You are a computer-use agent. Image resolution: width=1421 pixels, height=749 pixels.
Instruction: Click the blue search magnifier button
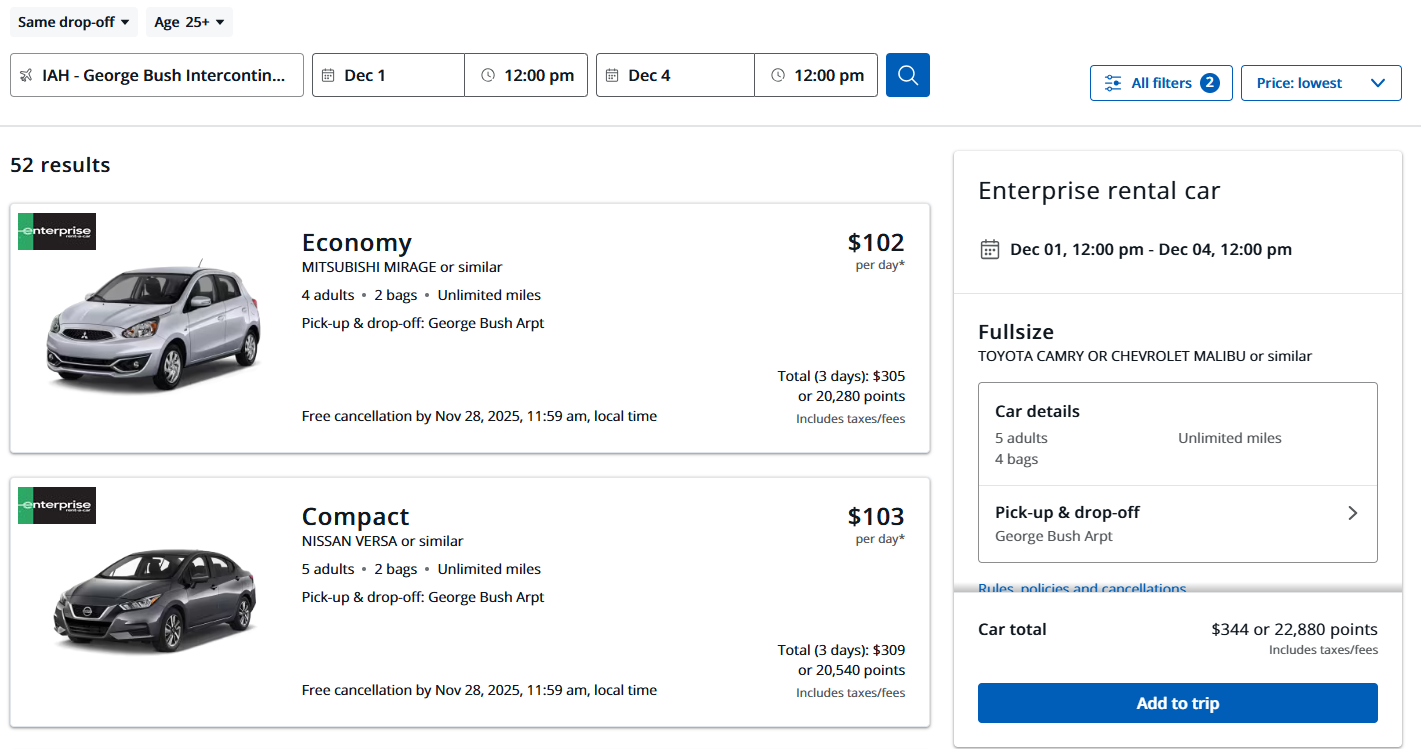pos(908,75)
